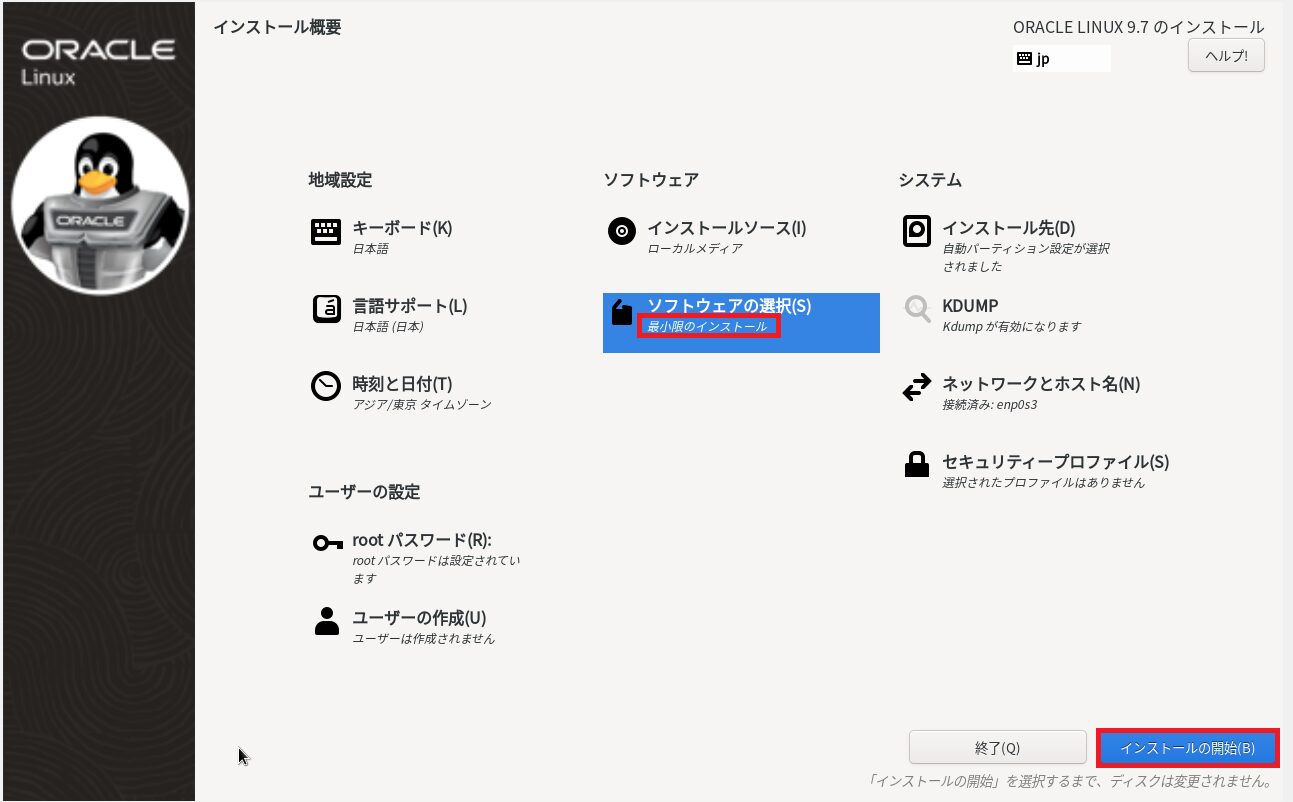Click the magnifier icon next to KDUMP
Viewport: 1293px width, 802px height.
(x=916, y=309)
